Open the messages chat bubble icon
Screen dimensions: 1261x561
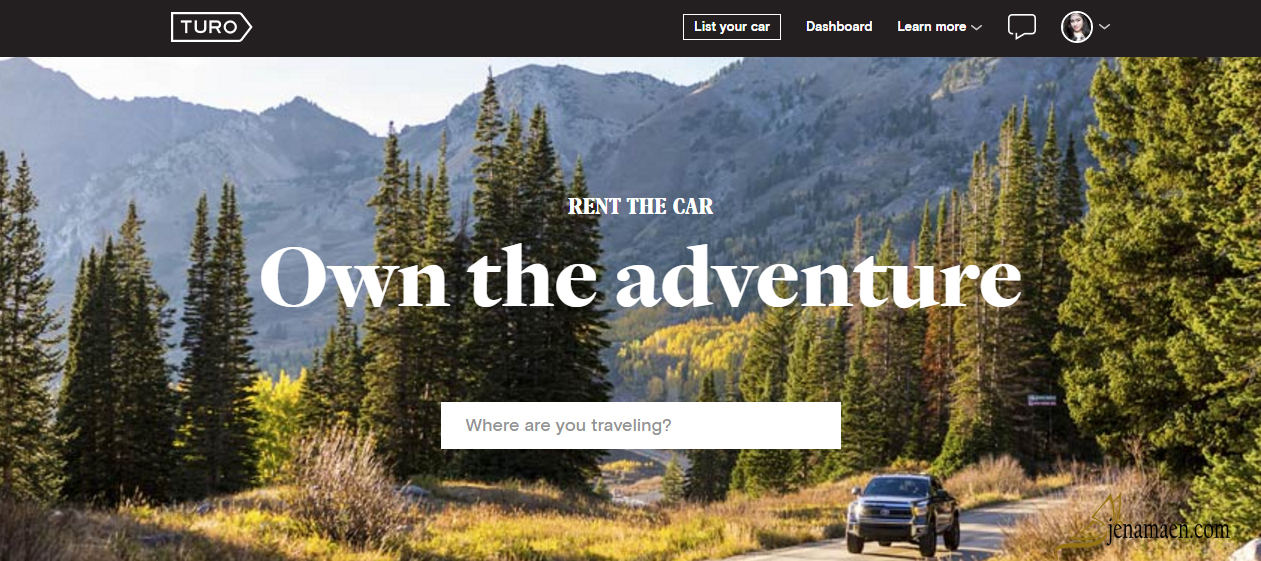click(1021, 27)
